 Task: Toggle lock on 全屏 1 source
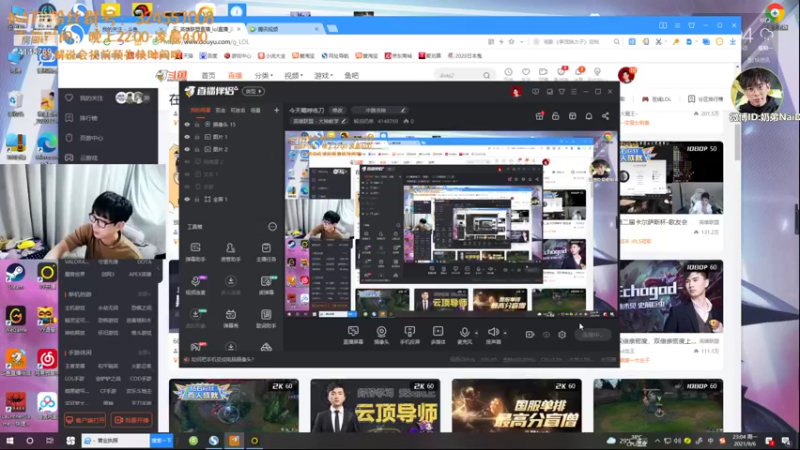tap(197, 199)
